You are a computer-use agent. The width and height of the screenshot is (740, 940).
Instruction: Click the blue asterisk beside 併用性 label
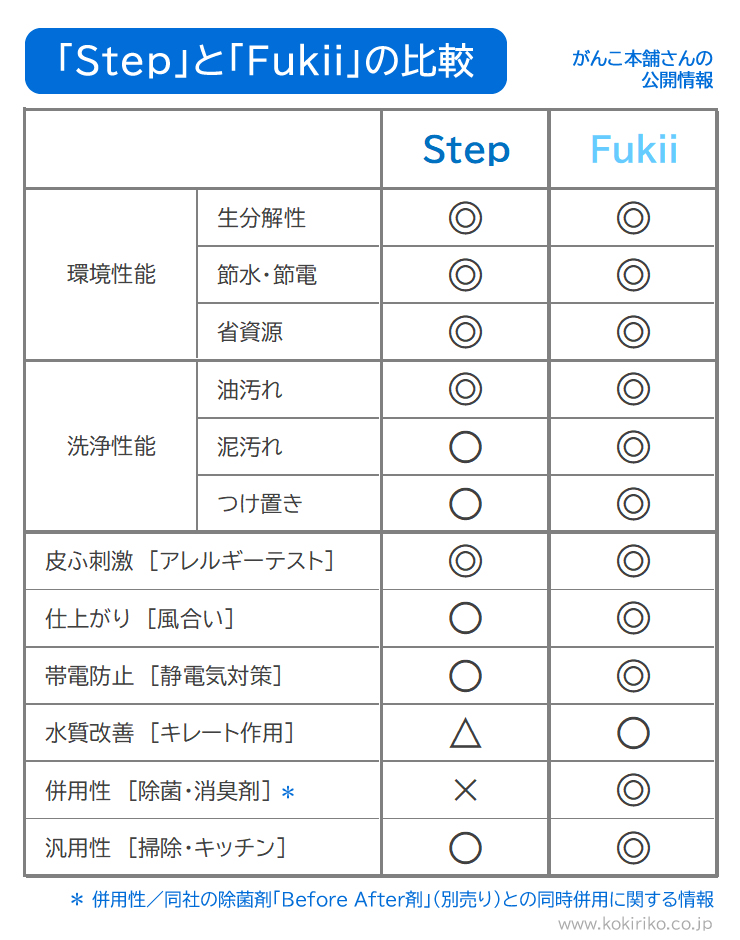pyautogui.click(x=288, y=793)
